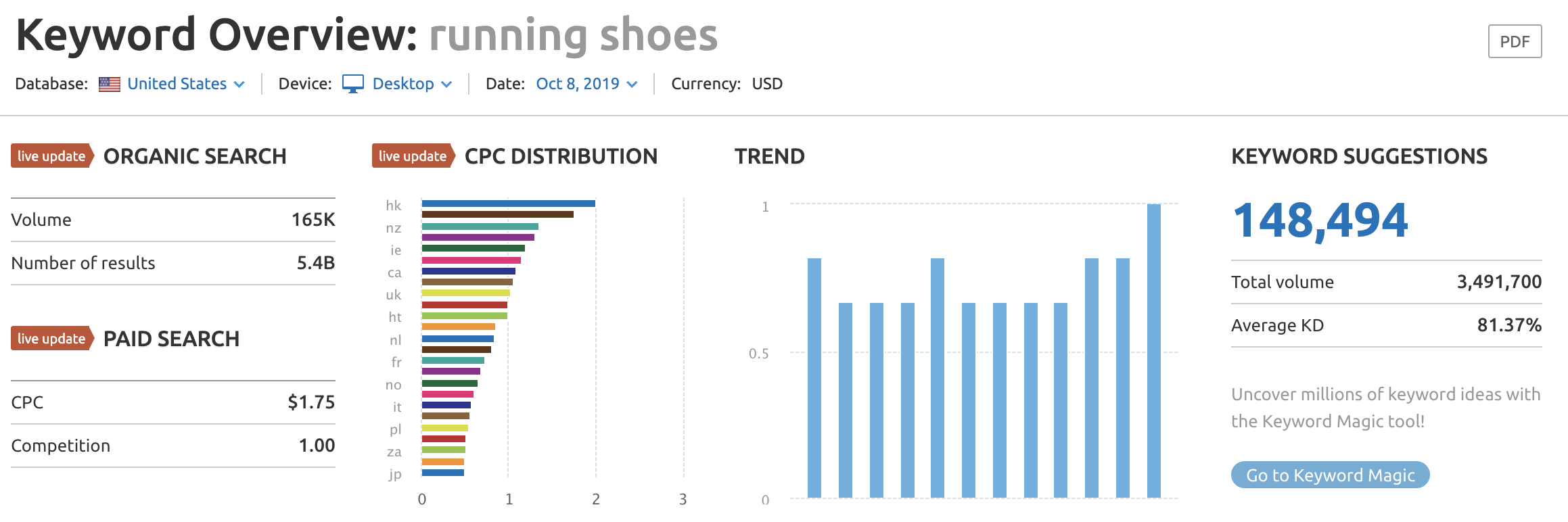1568x522 pixels.
Task: Click the CPC $1.75 row
Action: pyautogui.click(x=173, y=402)
